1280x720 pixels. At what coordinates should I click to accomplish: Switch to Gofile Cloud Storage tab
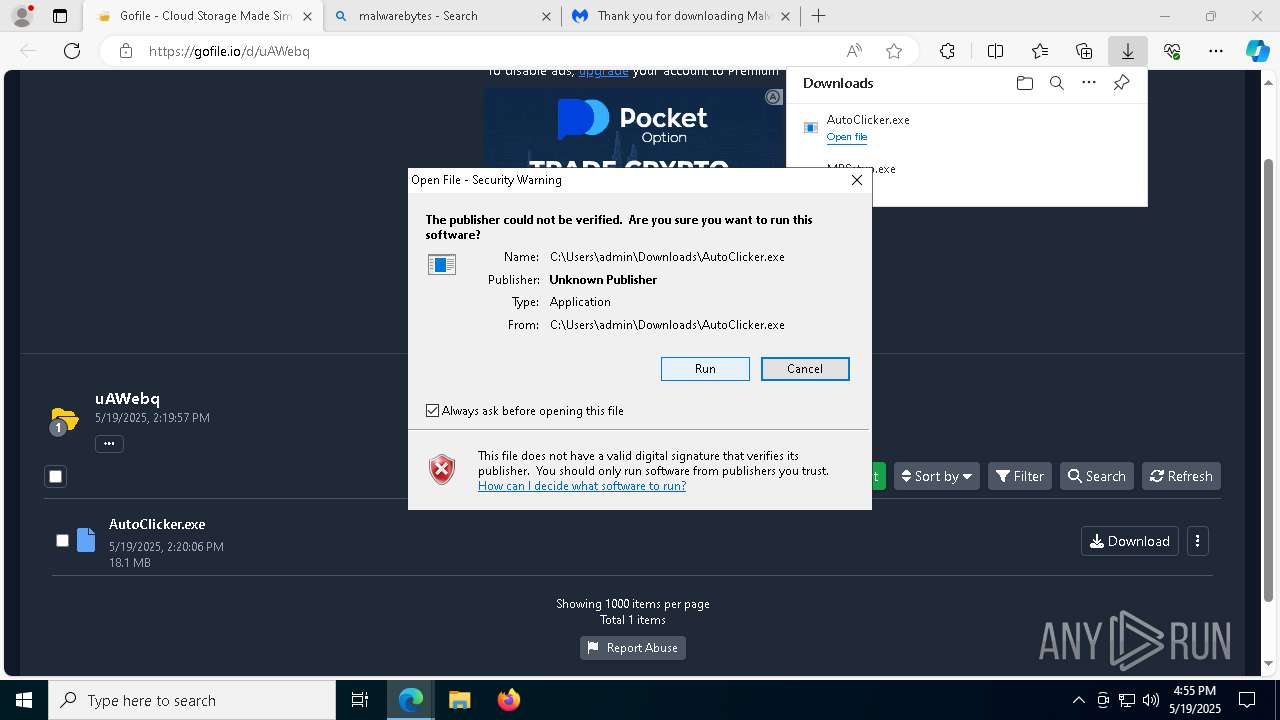coord(204,16)
